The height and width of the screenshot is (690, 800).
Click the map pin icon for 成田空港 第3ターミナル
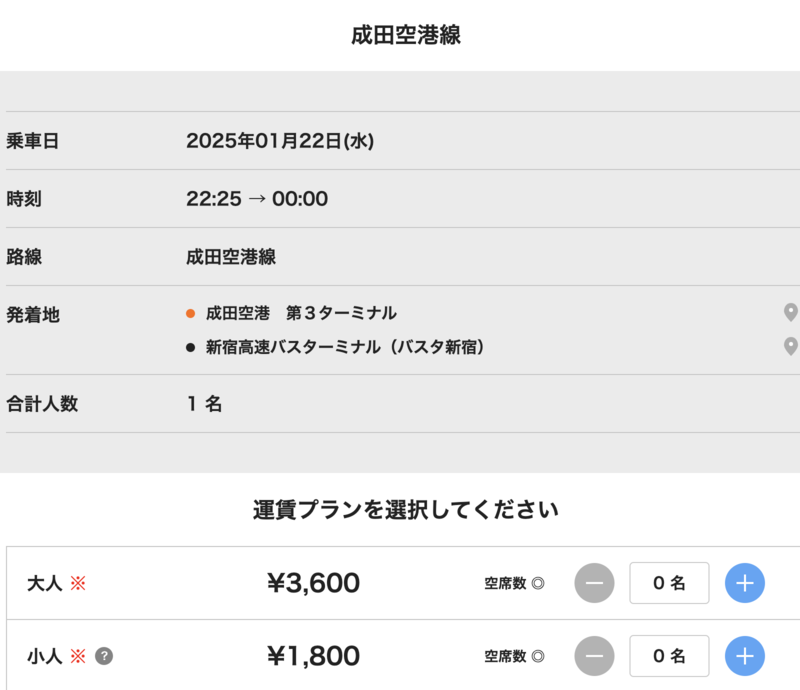pos(789,312)
